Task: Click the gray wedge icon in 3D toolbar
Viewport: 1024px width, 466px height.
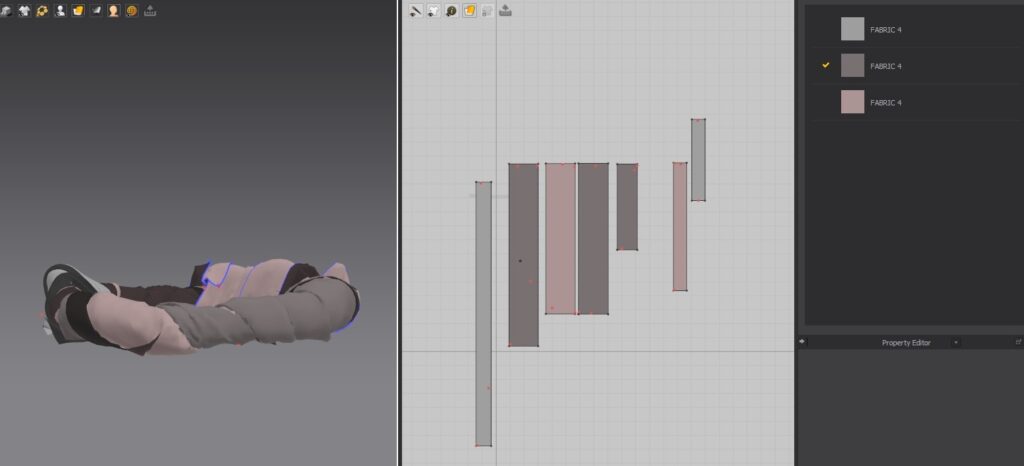Action: pos(95,11)
